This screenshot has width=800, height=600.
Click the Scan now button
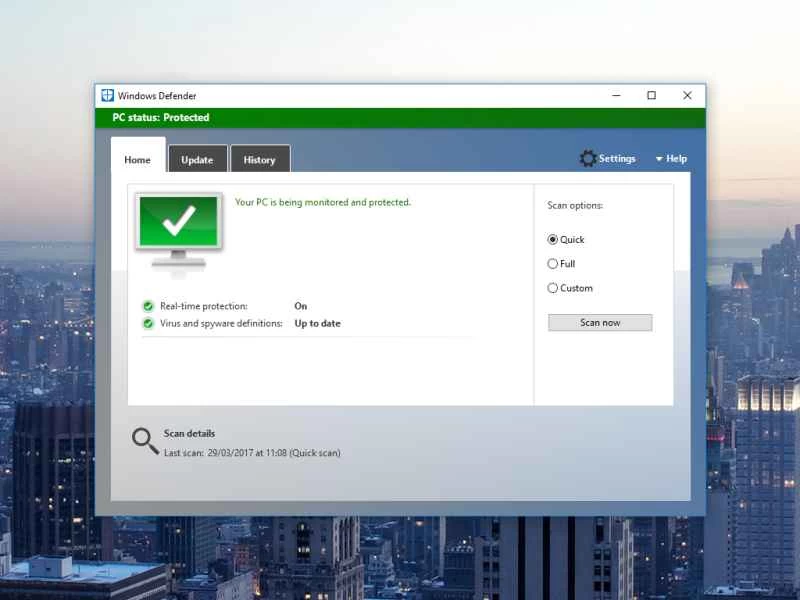click(x=599, y=322)
